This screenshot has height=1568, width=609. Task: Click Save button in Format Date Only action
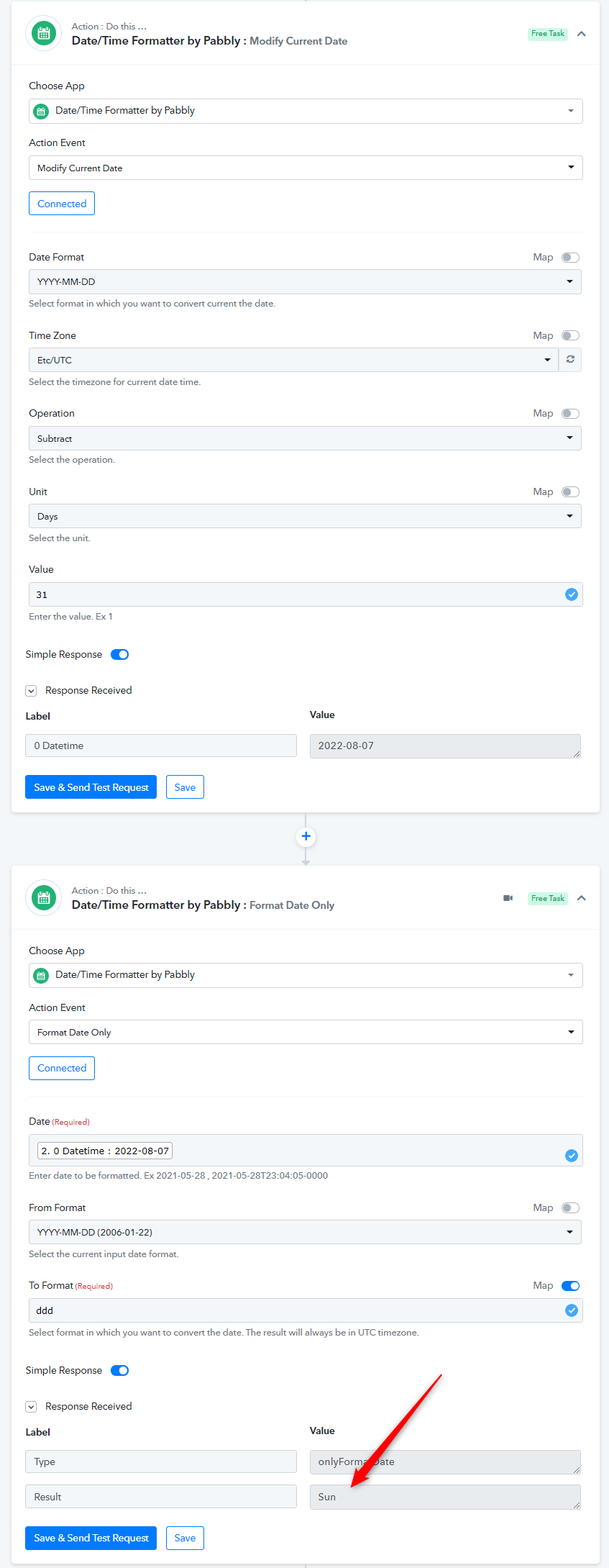pyautogui.click(x=185, y=1538)
